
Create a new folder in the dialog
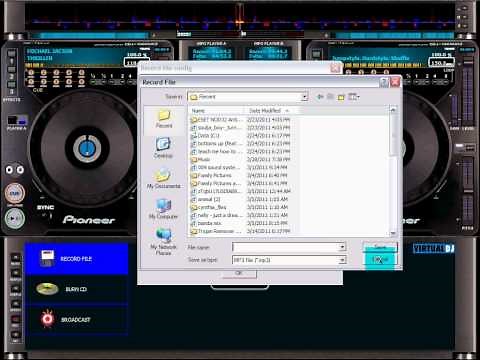(x=341, y=97)
